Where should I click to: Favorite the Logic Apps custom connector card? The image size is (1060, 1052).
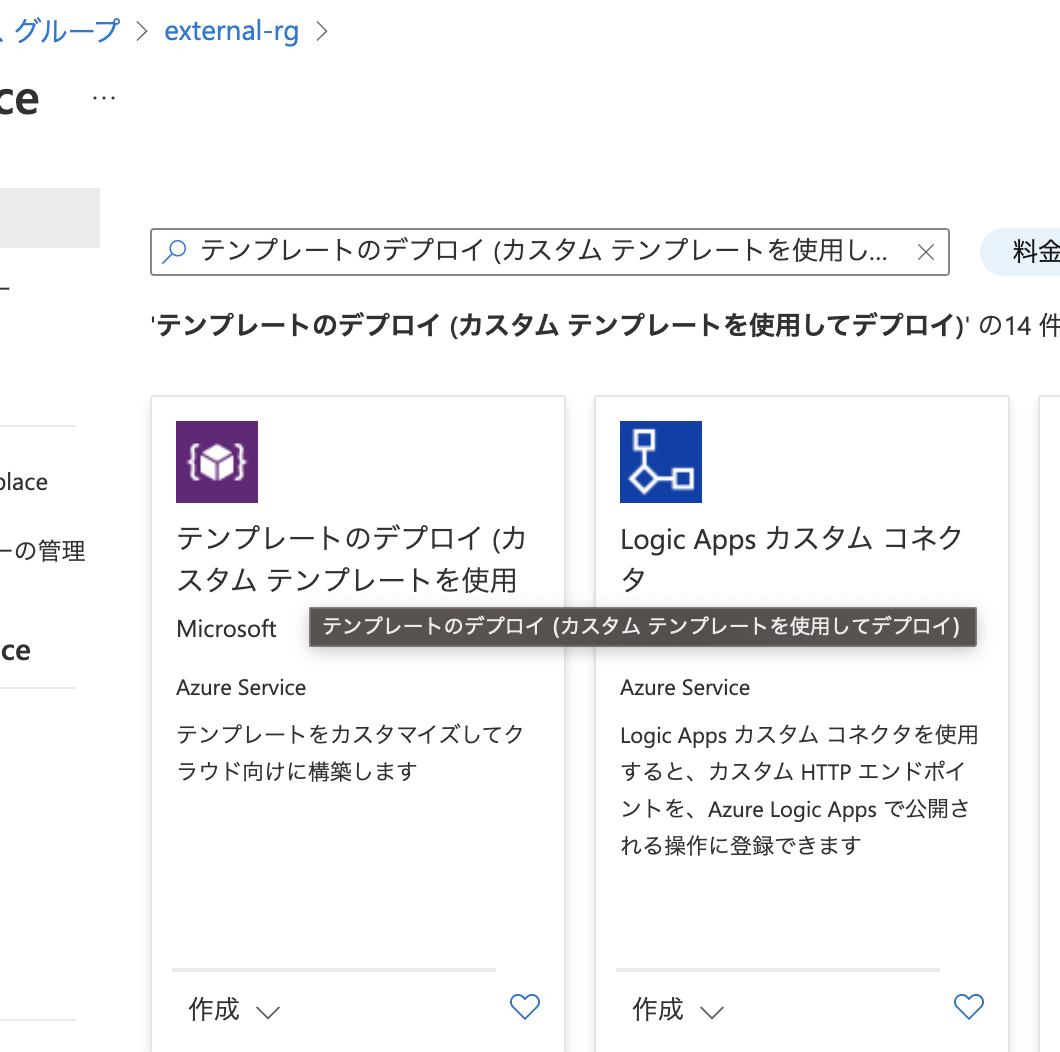coord(968,1007)
